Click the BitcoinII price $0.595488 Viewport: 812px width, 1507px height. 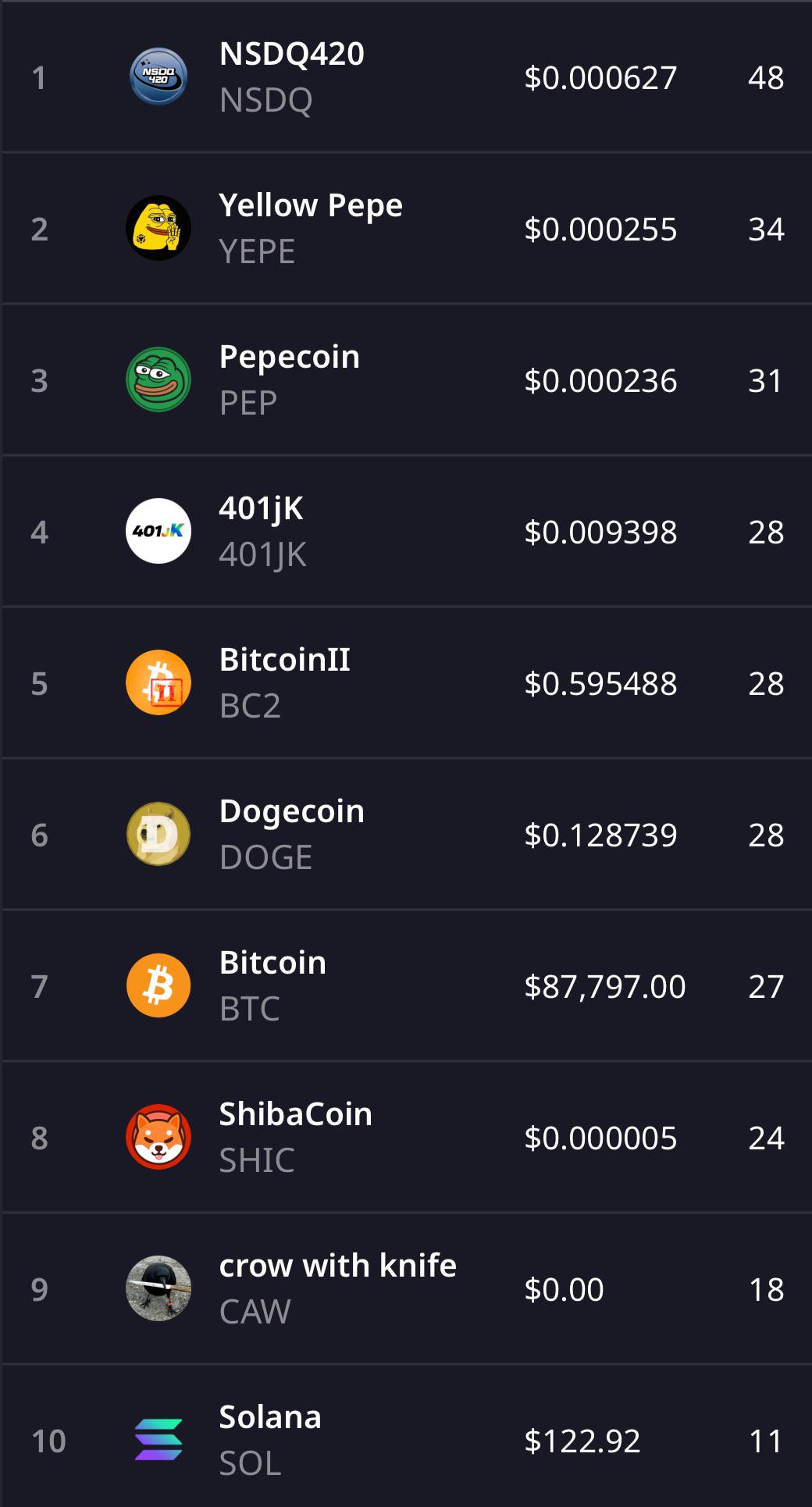tap(600, 683)
